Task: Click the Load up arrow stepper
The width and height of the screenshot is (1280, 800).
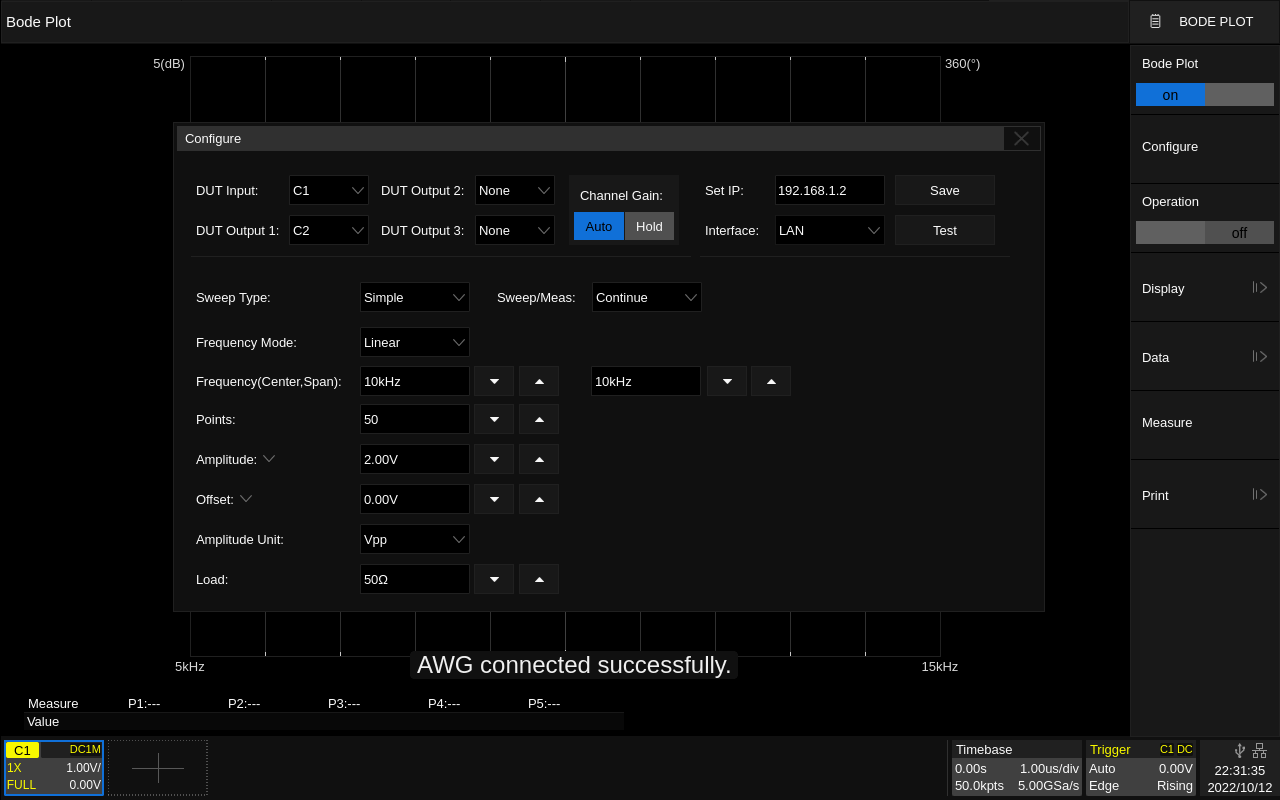Action: pyautogui.click(x=539, y=579)
